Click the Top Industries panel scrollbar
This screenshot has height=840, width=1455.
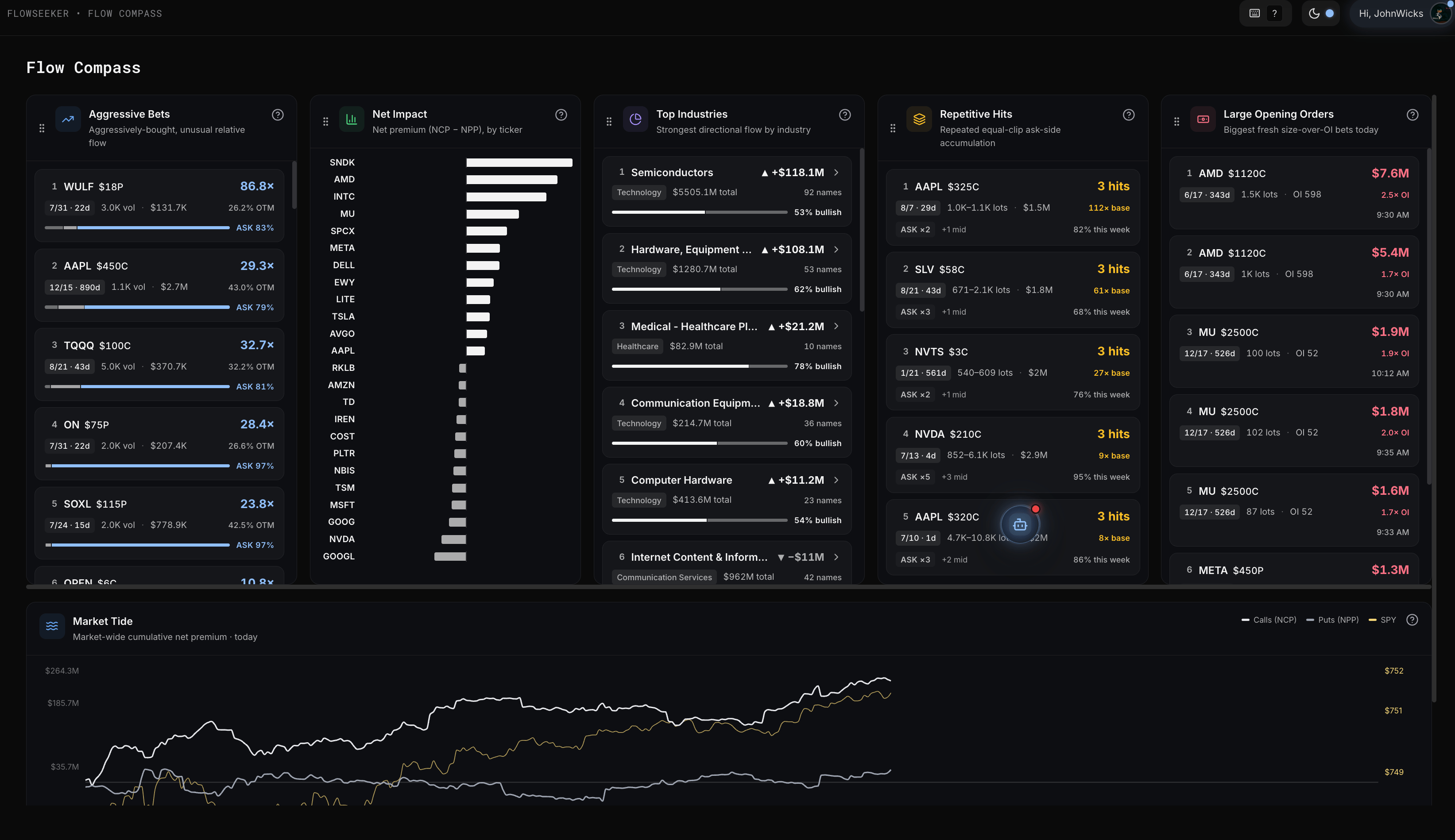coord(862,230)
